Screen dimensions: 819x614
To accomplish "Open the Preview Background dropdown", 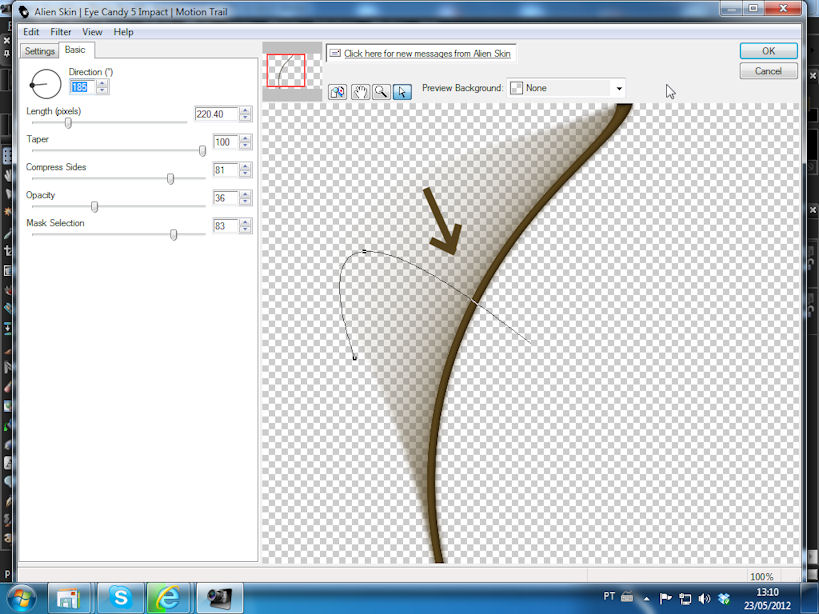I will tap(619, 88).
